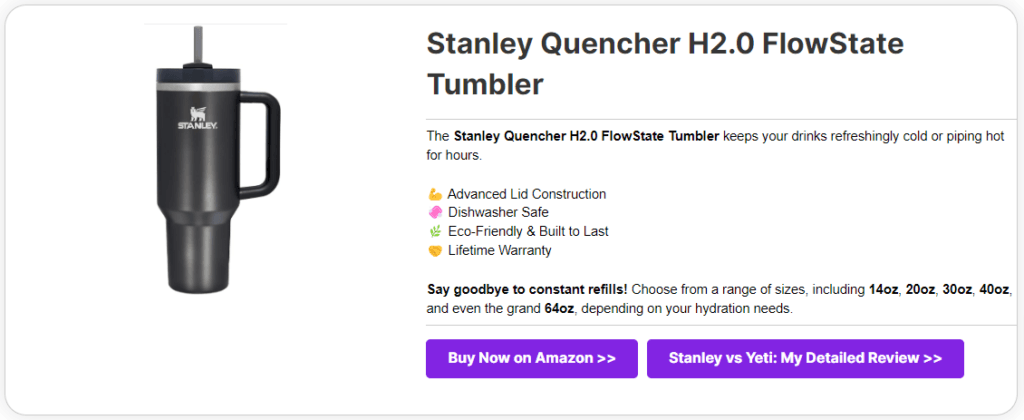The width and height of the screenshot is (1024, 420).
Task: Click the Lifetime Warranty feature text
Action: coord(499,250)
